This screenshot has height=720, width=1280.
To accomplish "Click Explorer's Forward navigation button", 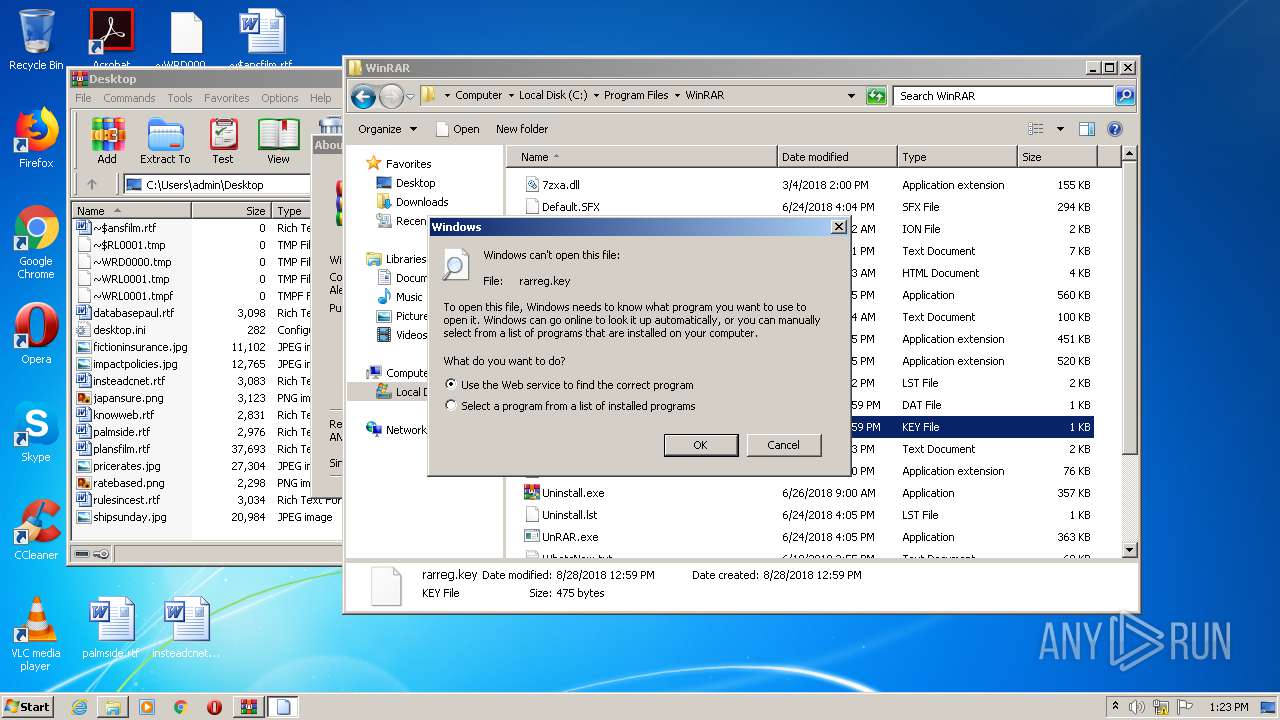I will pos(391,96).
